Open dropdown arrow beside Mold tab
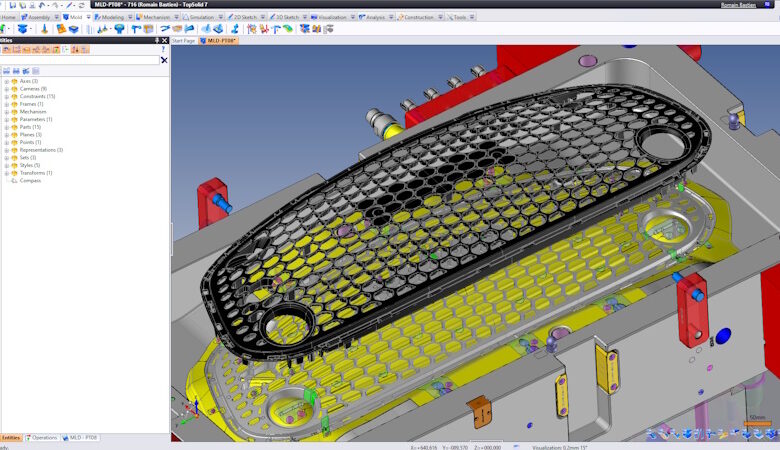Viewport: 780px width, 450px height. pyautogui.click(x=89, y=17)
